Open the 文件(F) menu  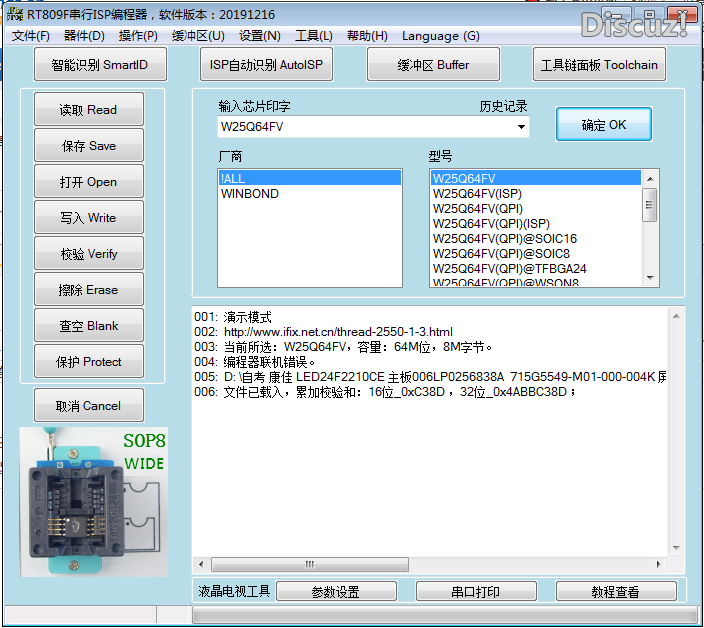click(x=31, y=36)
